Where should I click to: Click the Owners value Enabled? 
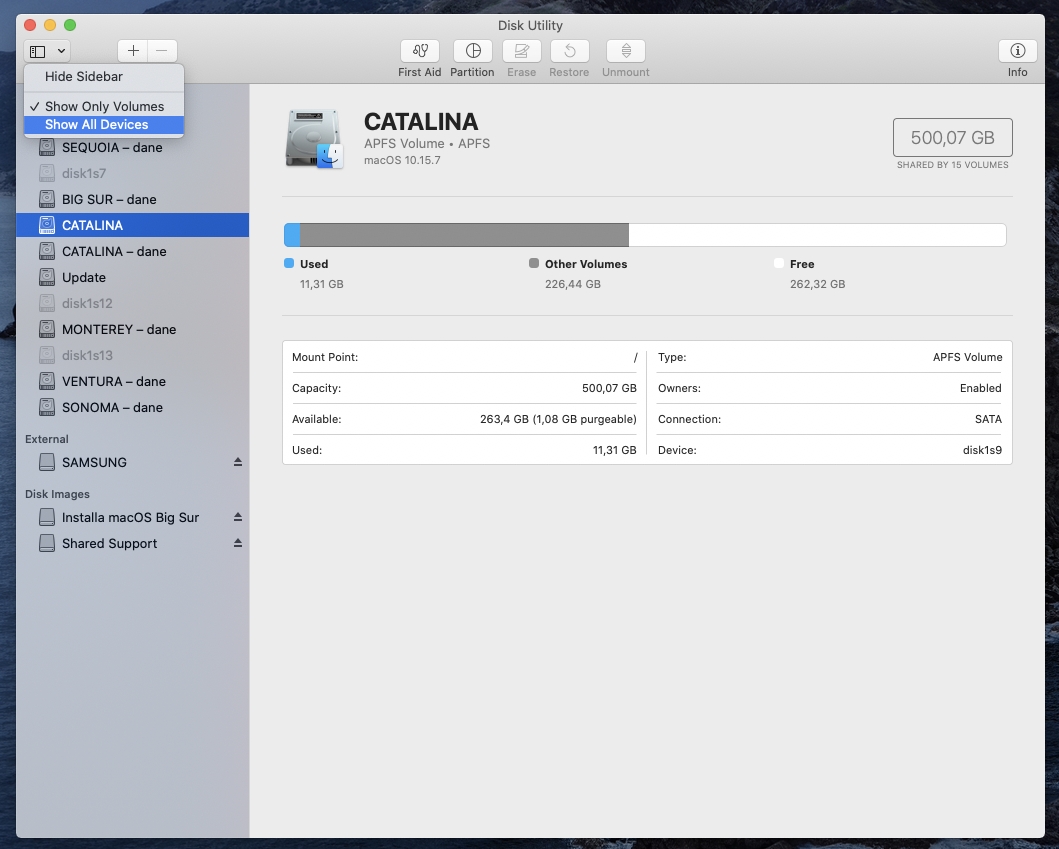coord(981,388)
